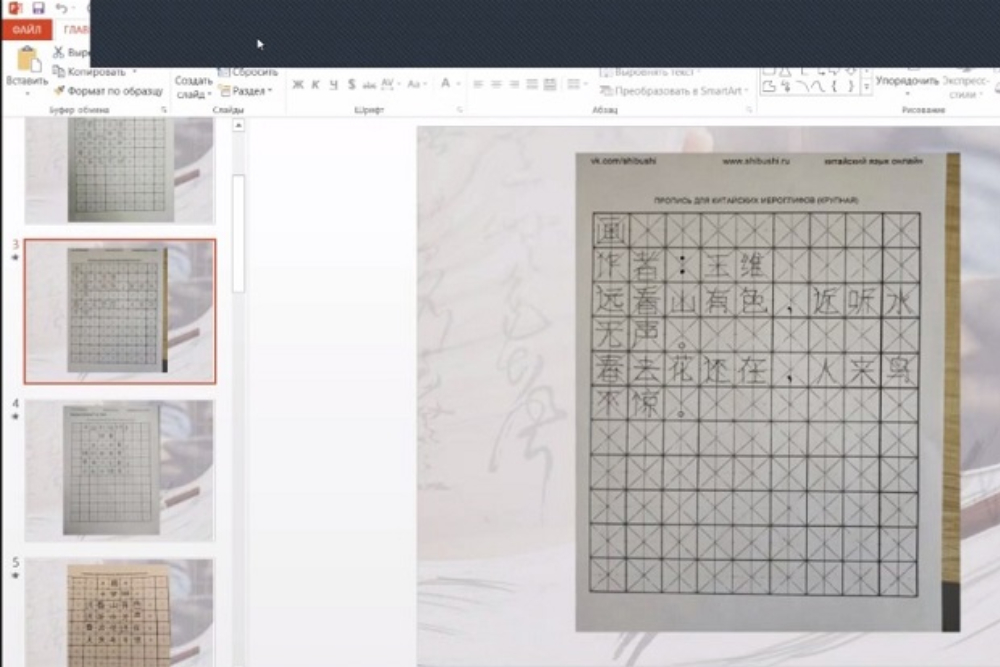Click the New Slide (Создать слайд) button
The image size is (1000, 667).
coord(193,86)
